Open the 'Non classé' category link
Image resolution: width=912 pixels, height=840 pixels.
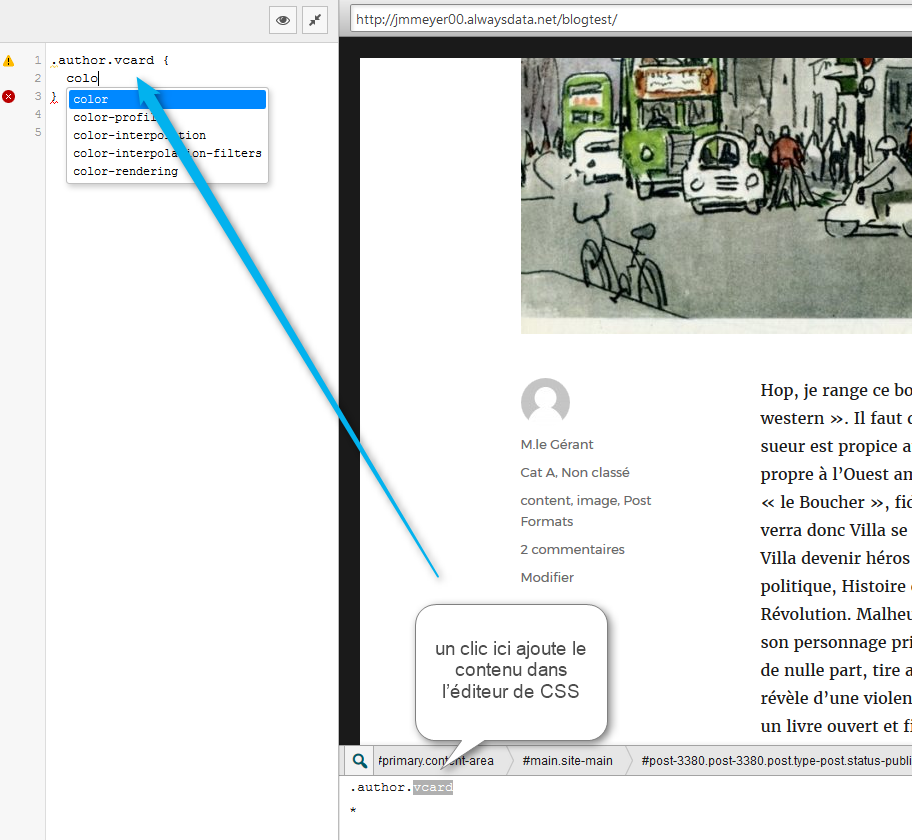point(596,472)
